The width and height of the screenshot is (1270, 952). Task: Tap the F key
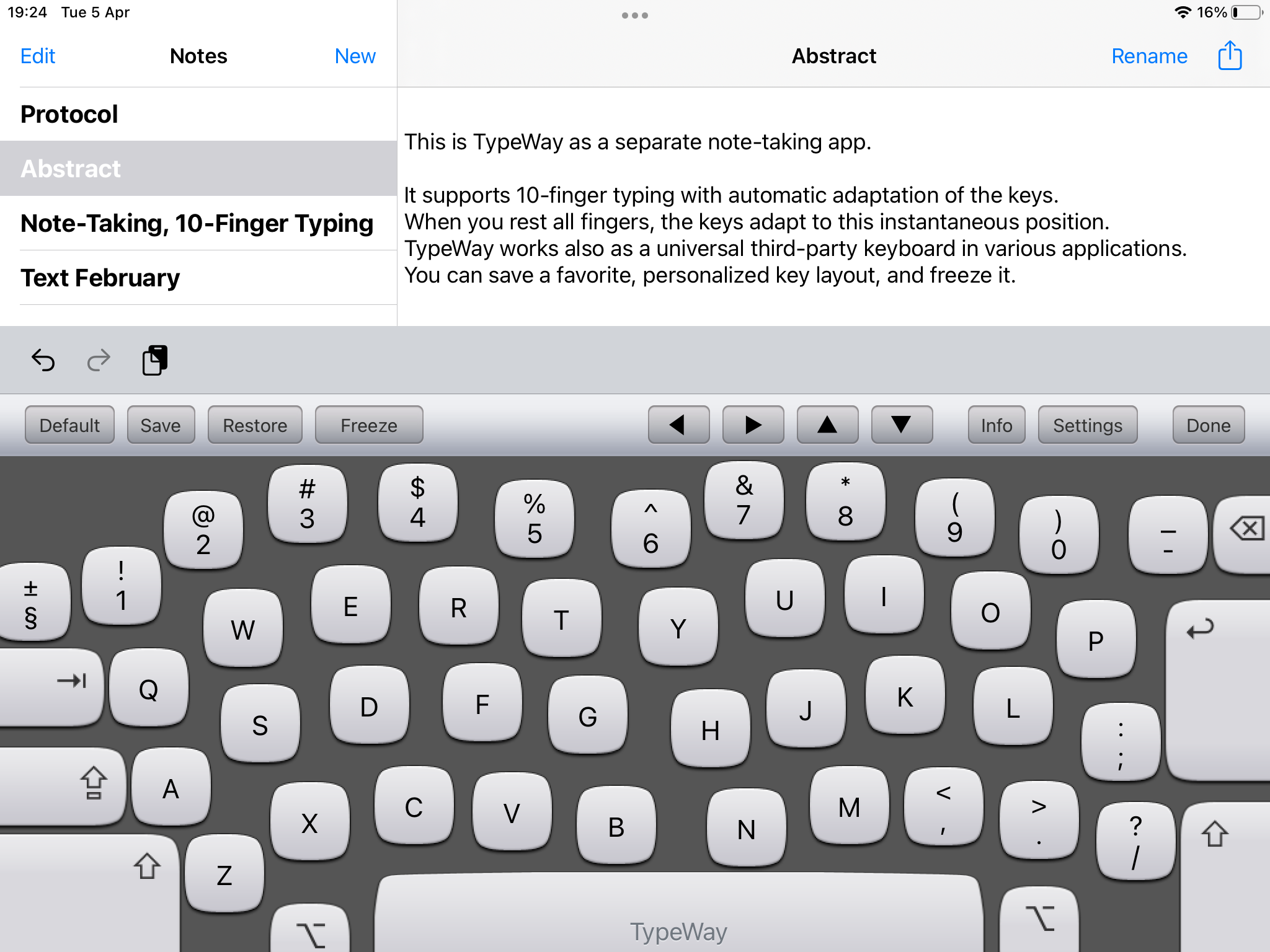pos(482,702)
